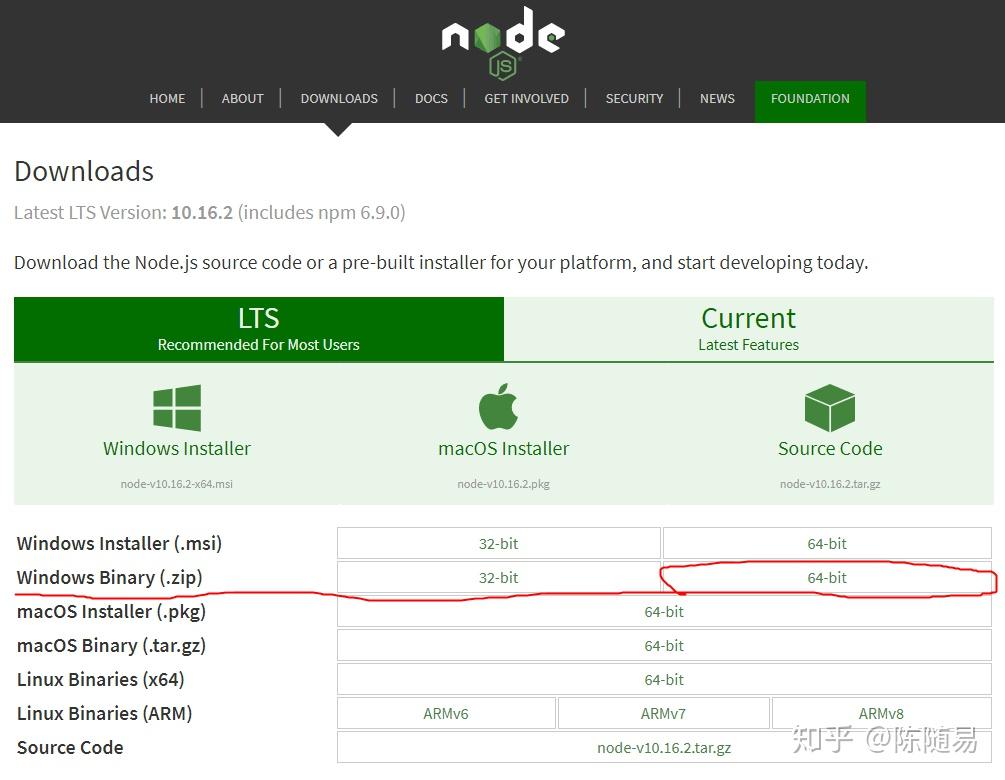Download the 64-bit Windows Binary zip
Screen dimensions: 1005x780
pos(827,577)
